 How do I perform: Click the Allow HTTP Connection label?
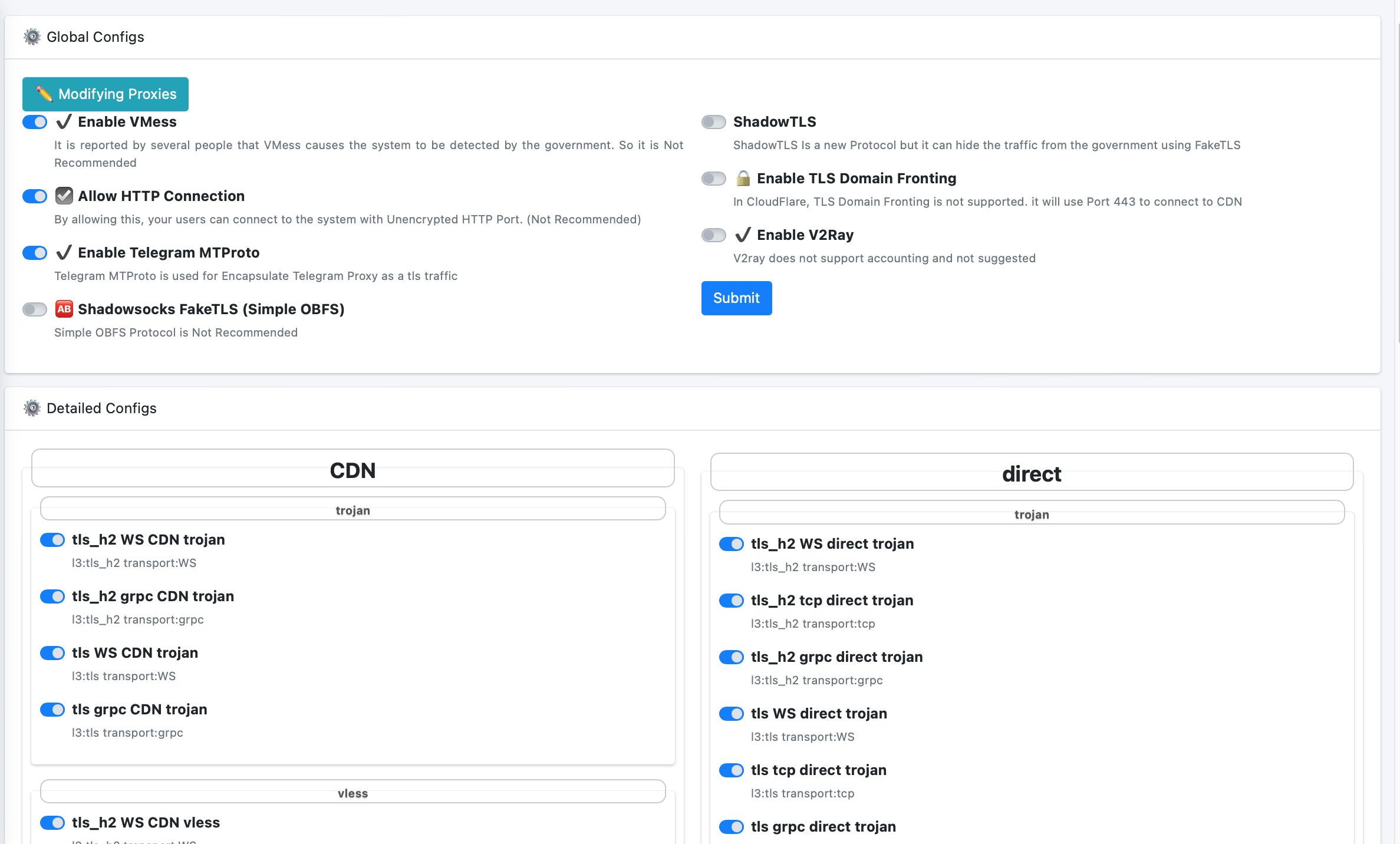pyautogui.click(x=161, y=196)
